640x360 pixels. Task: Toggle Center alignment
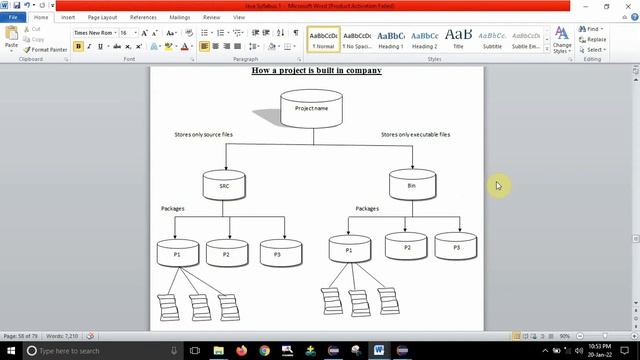(216, 47)
